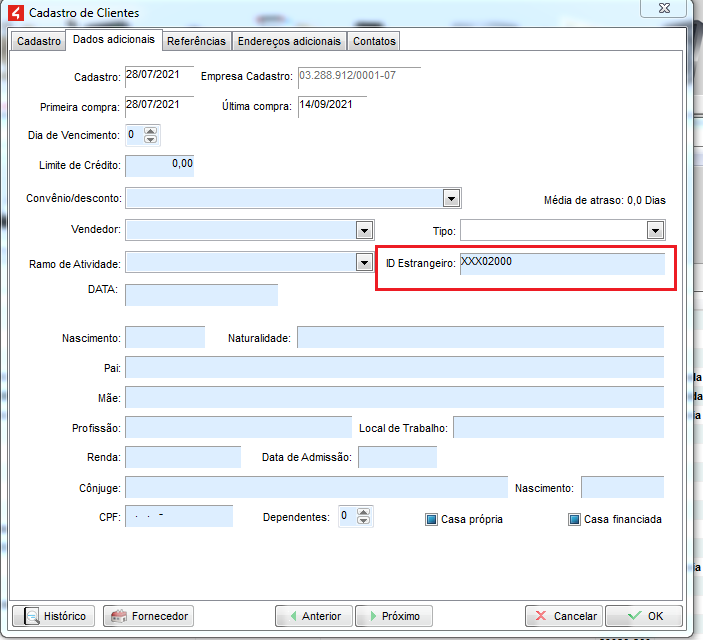Expand the Convênio/desconto dropdown
703x640 pixels.
coord(451,198)
